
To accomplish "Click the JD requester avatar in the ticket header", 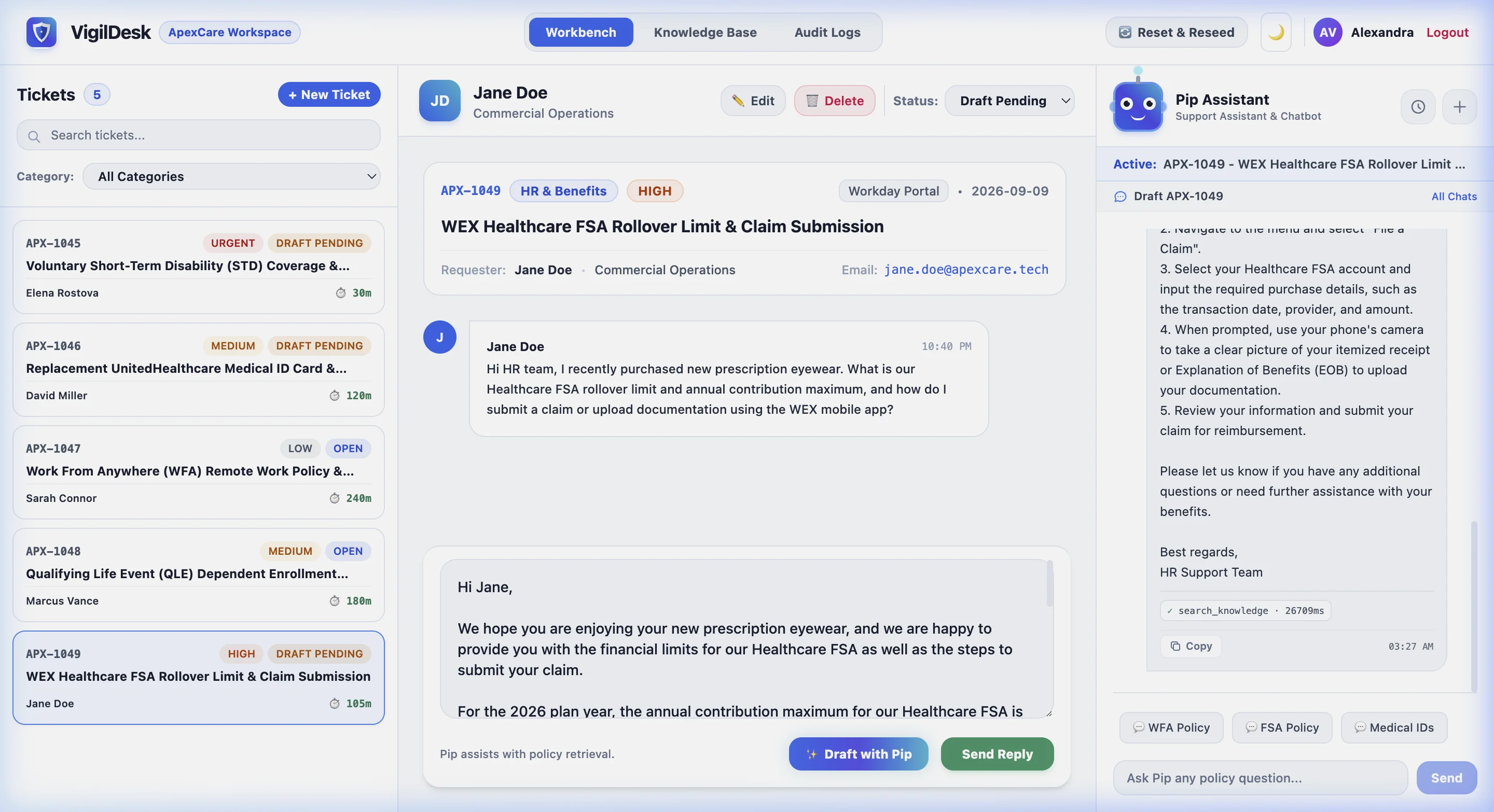I will pos(439,101).
